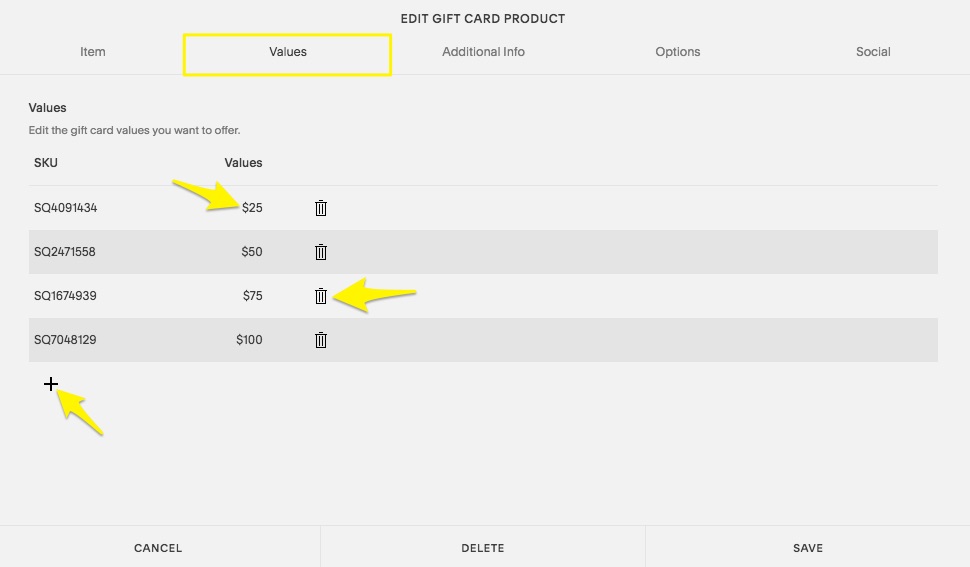Open the Social tab
The height and width of the screenshot is (567, 970).
[873, 52]
